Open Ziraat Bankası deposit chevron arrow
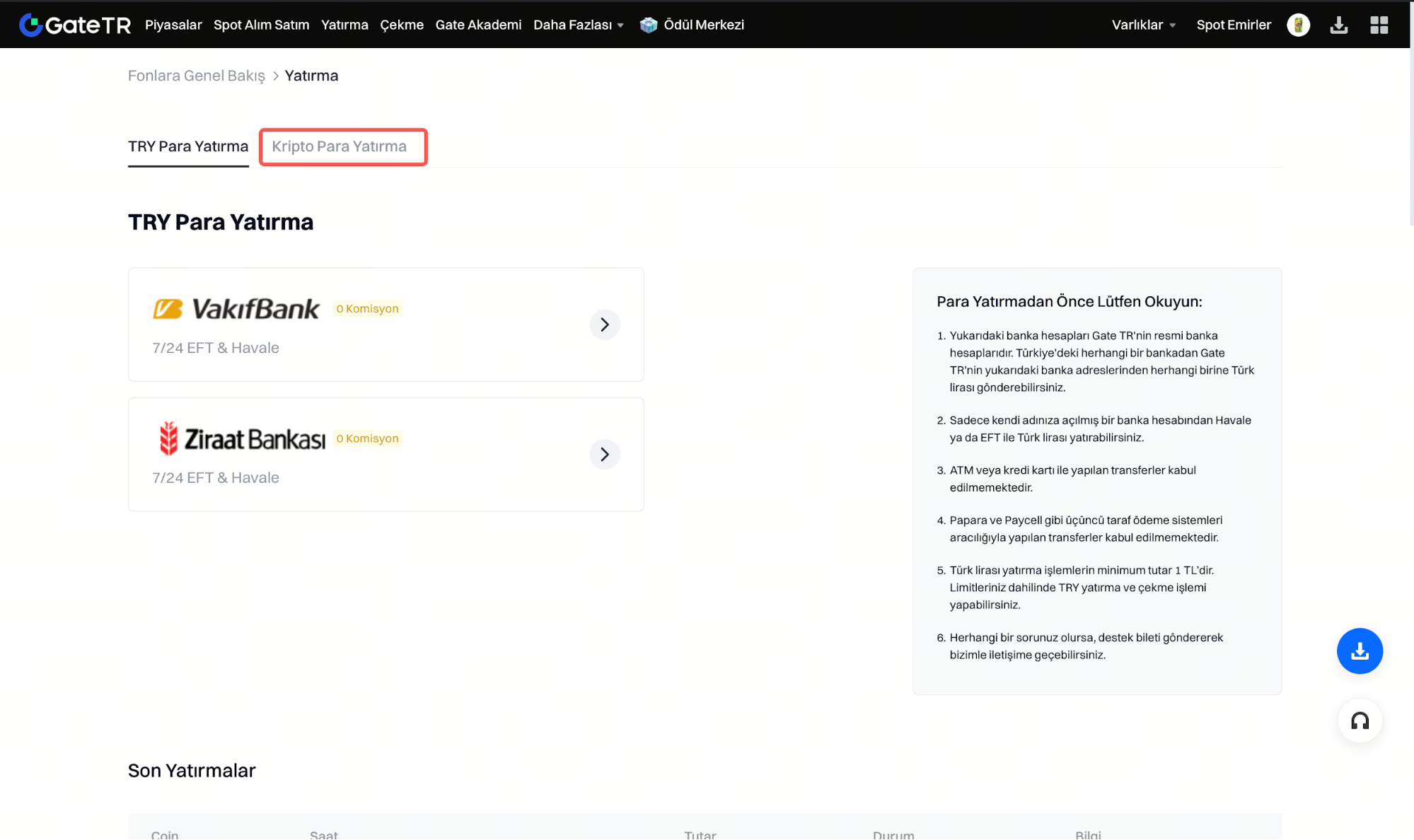 (x=605, y=454)
